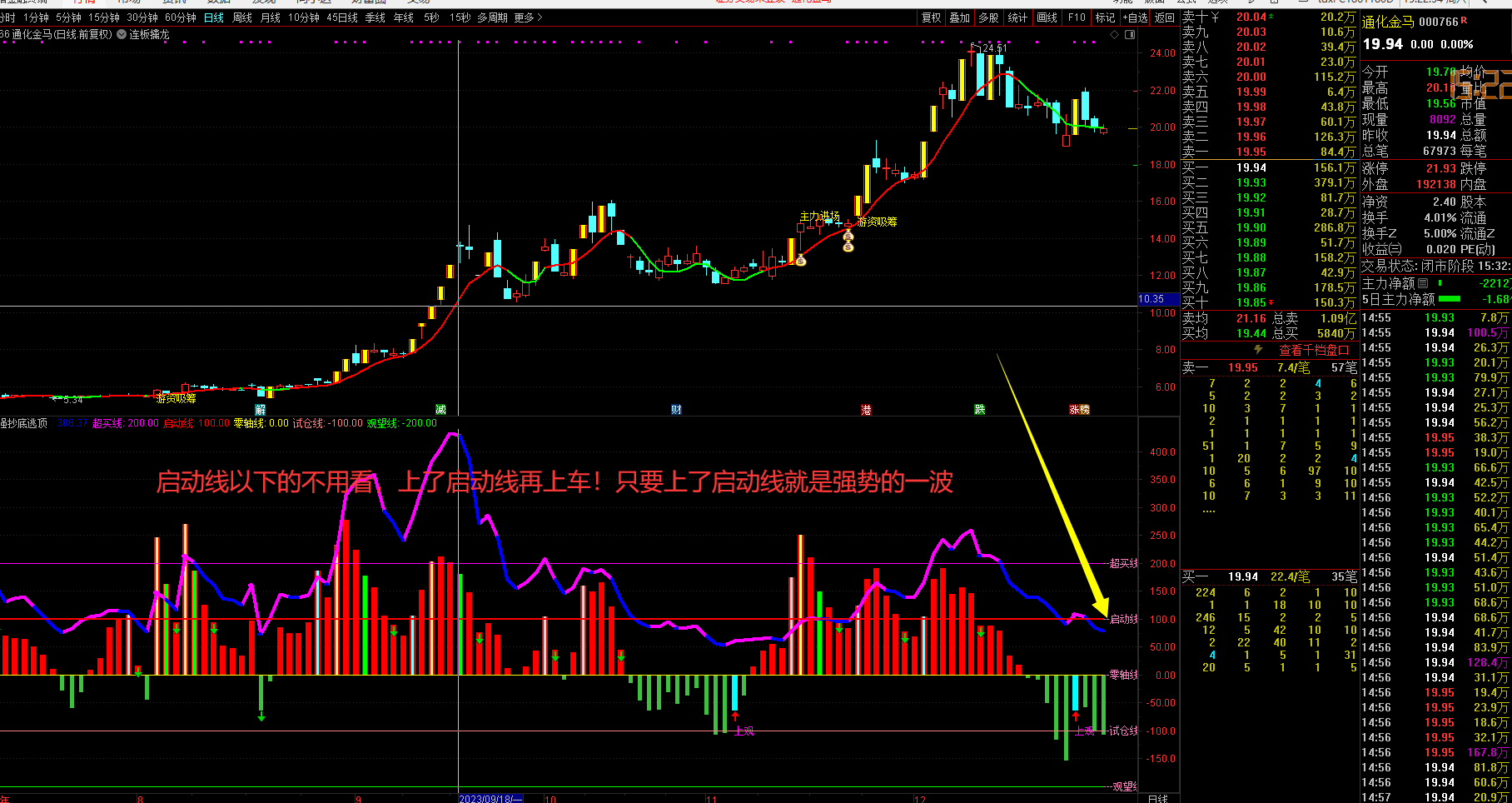The height and width of the screenshot is (803, 1512).
Task: Click the 卖一 price 19.95 row
Action: pos(1269,152)
